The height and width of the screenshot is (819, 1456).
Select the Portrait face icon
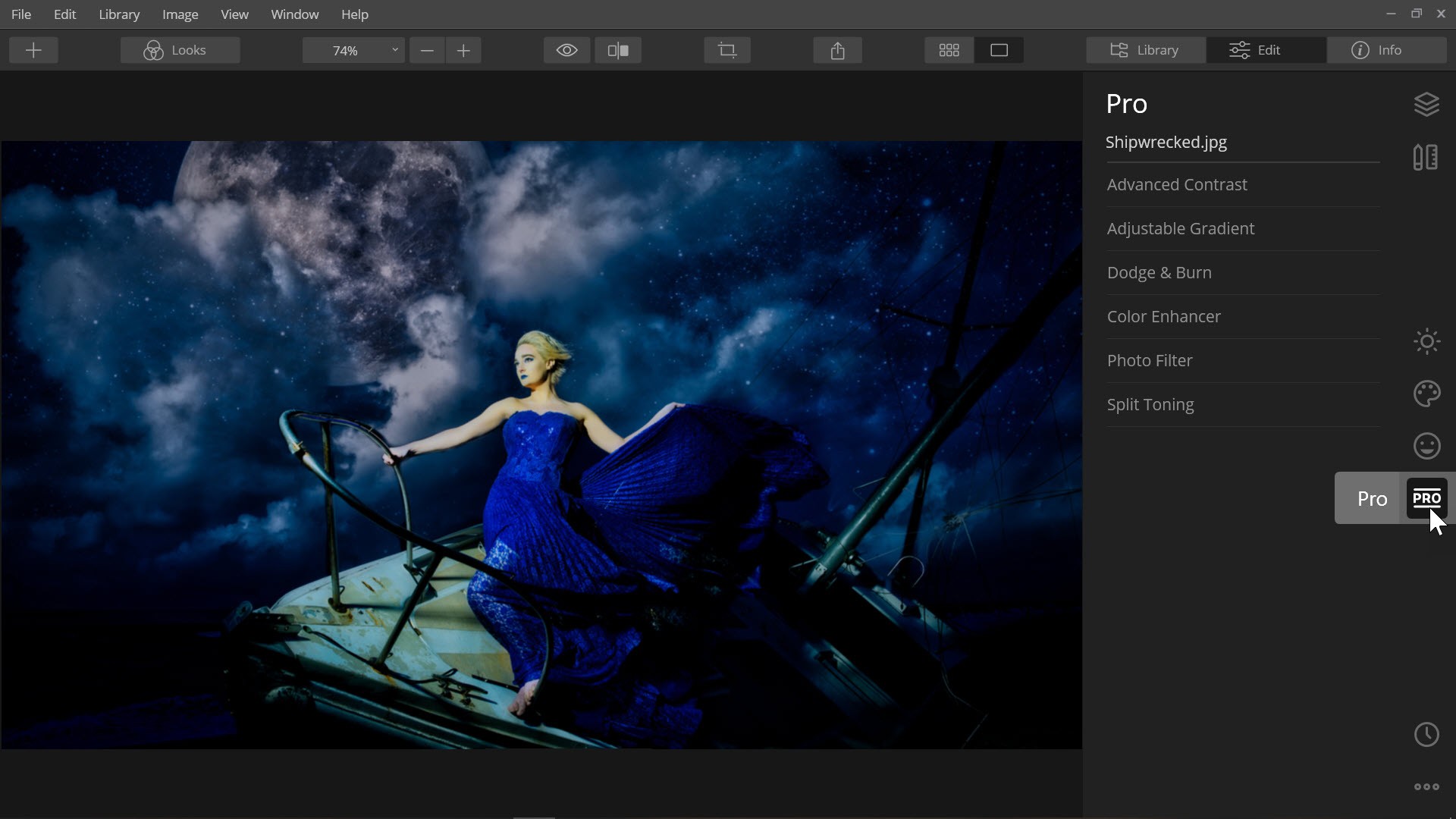pos(1426,446)
